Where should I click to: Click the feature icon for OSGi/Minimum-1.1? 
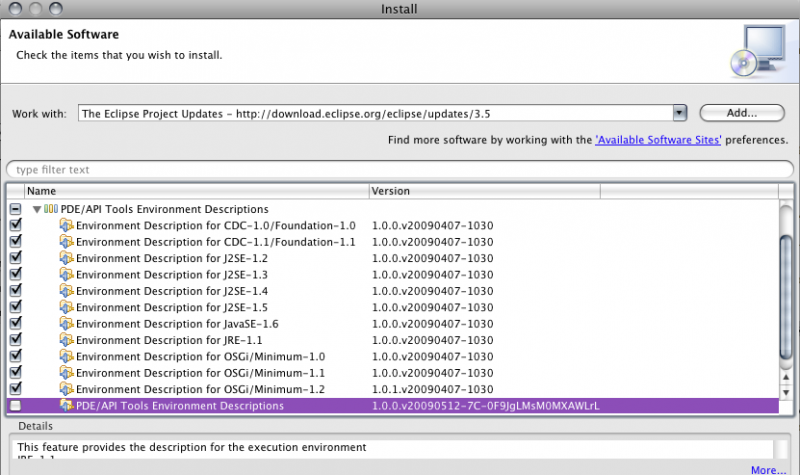[x=66, y=372]
